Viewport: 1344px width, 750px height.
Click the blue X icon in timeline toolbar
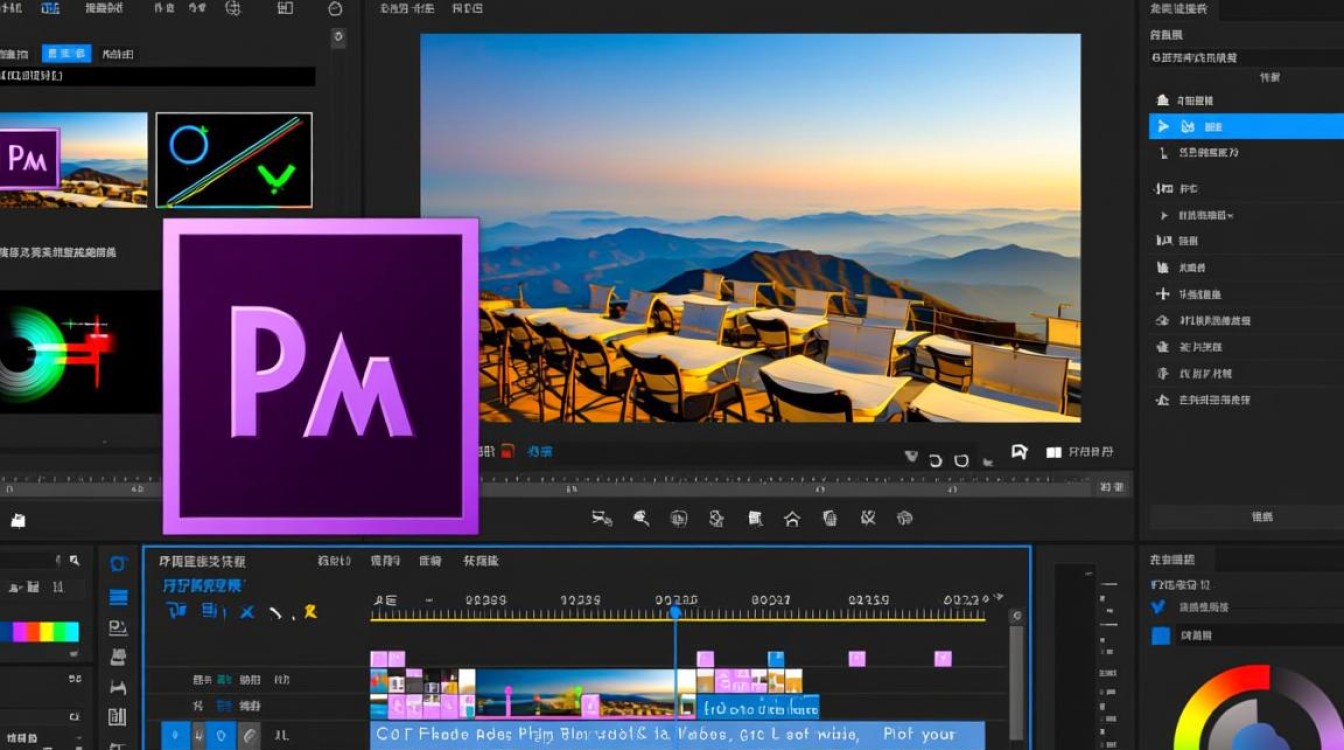[247, 611]
